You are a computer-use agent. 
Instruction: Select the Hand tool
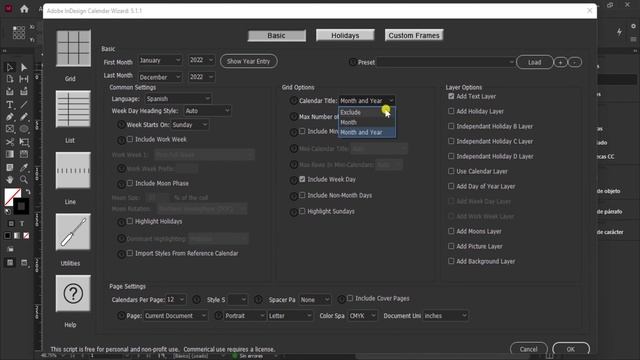[x=10, y=180]
